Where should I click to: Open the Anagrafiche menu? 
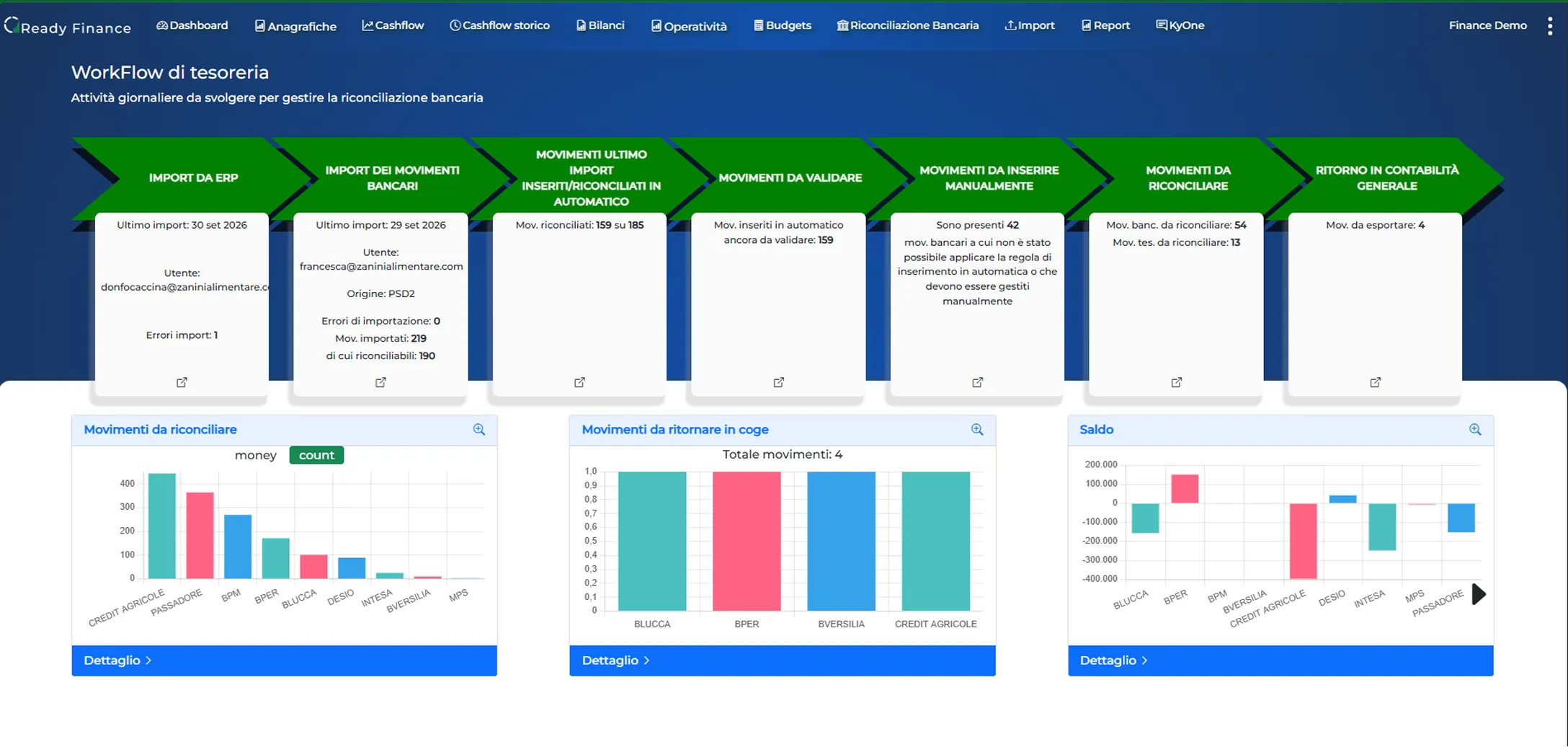pos(295,26)
